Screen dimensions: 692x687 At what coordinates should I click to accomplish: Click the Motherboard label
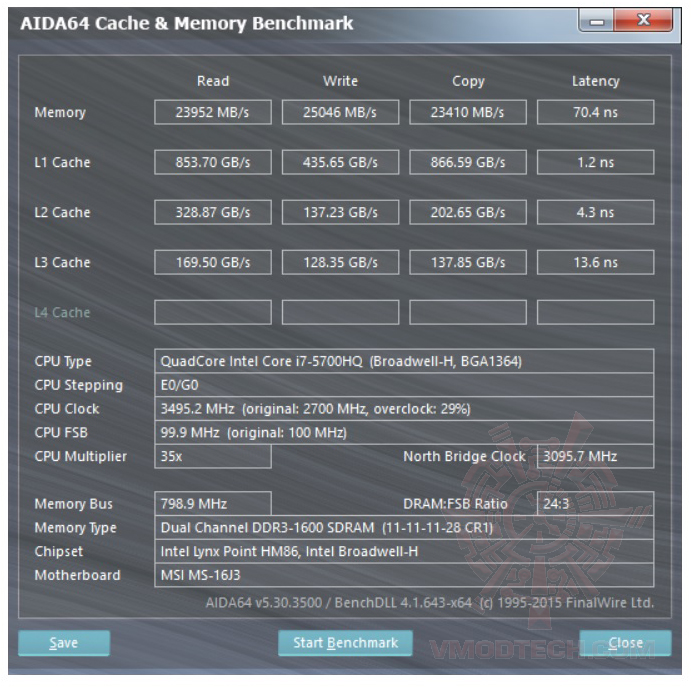[77, 575]
